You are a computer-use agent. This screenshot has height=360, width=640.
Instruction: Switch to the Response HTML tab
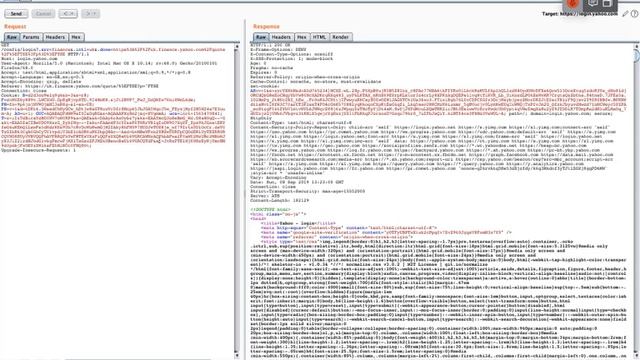tap(319, 37)
